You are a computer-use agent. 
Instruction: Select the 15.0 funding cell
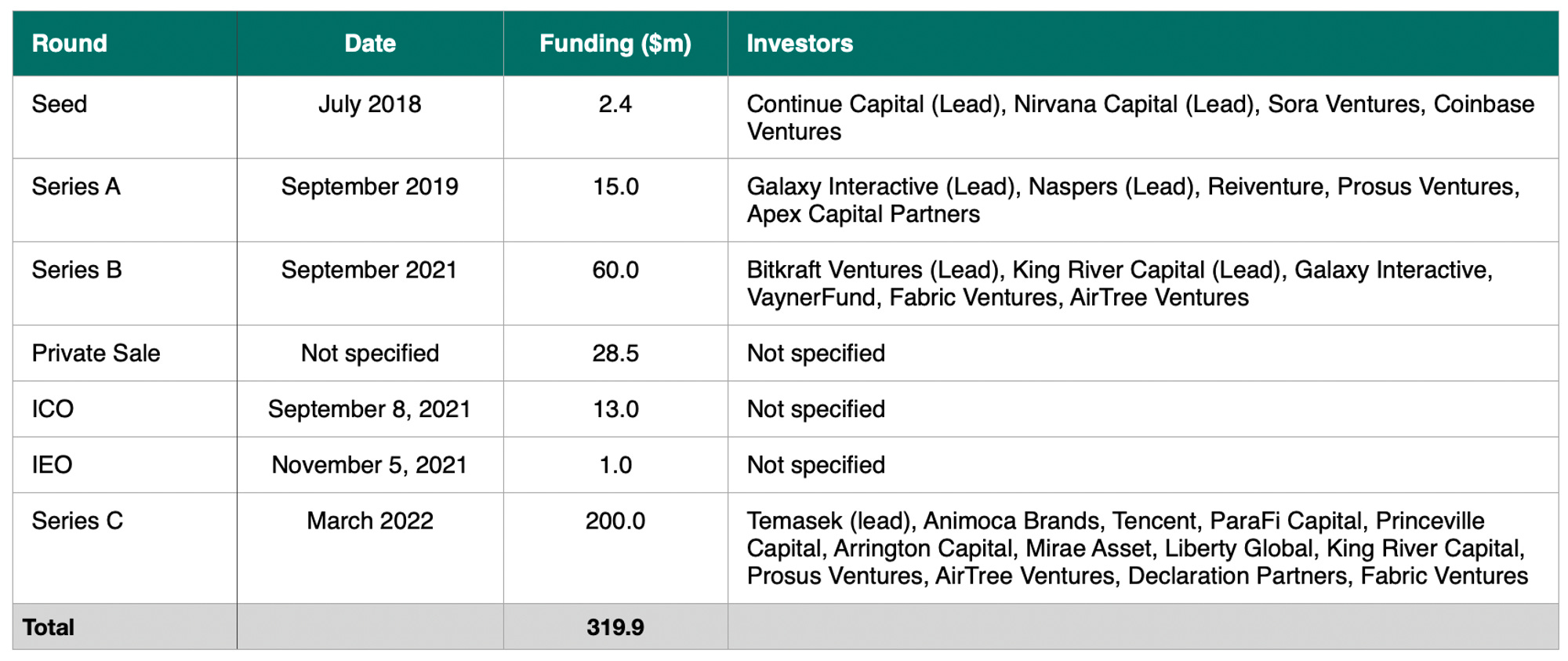(615, 187)
